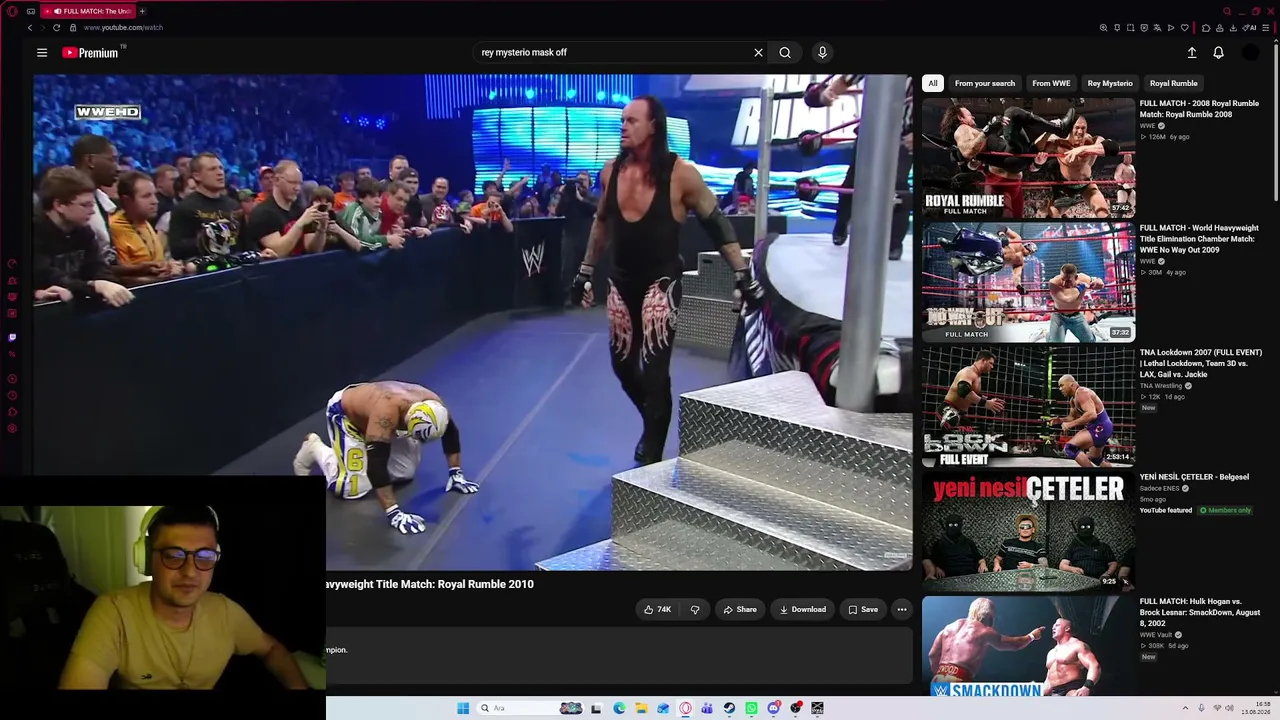The width and height of the screenshot is (1280, 720).
Task: Like the video with 74K likes
Action: pos(657,610)
